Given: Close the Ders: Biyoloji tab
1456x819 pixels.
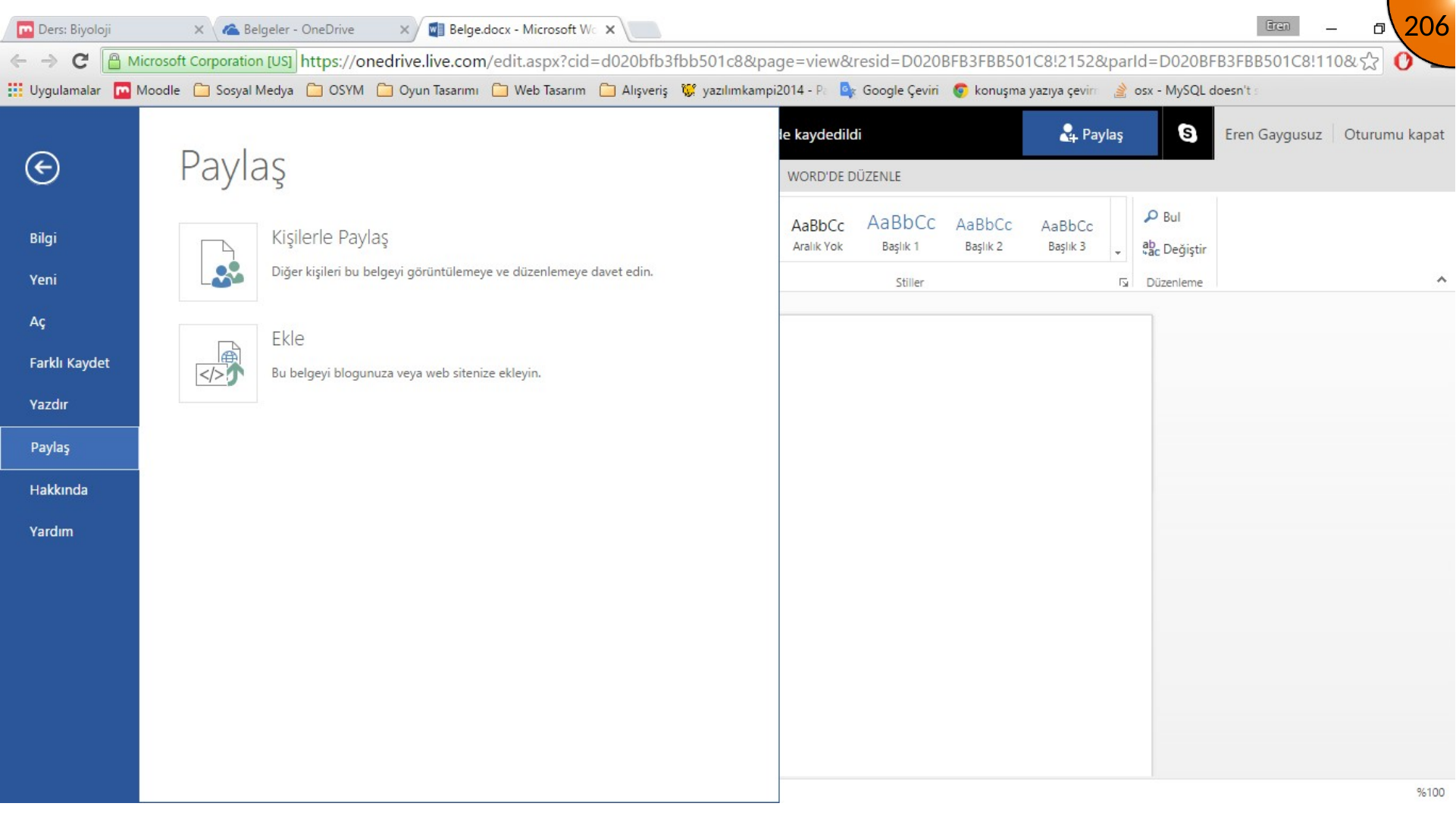Looking at the screenshot, I should [199, 30].
